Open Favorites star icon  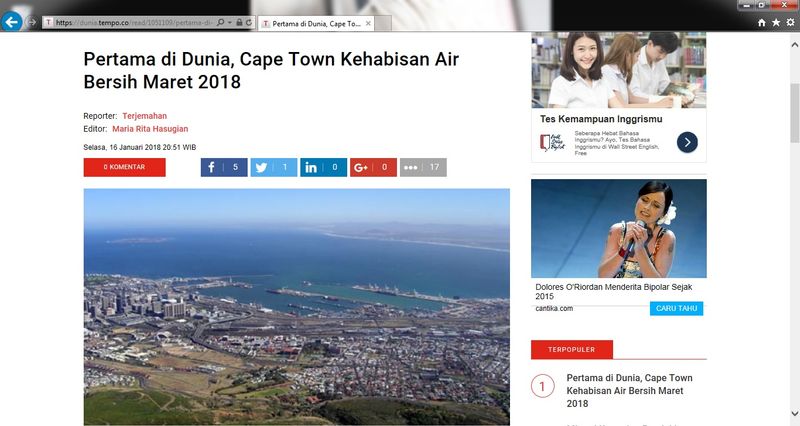point(776,22)
